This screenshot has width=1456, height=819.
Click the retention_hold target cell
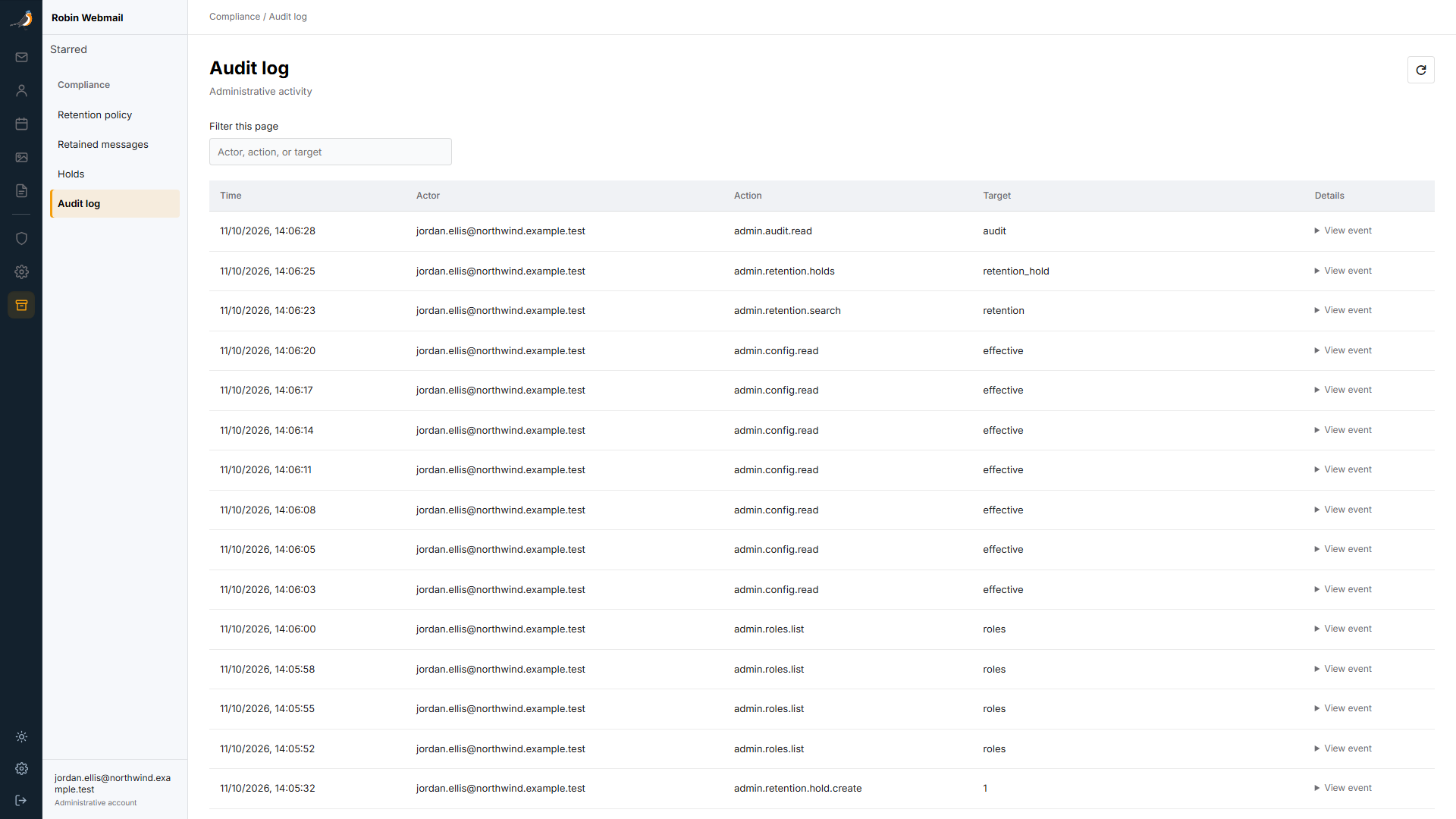1016,271
